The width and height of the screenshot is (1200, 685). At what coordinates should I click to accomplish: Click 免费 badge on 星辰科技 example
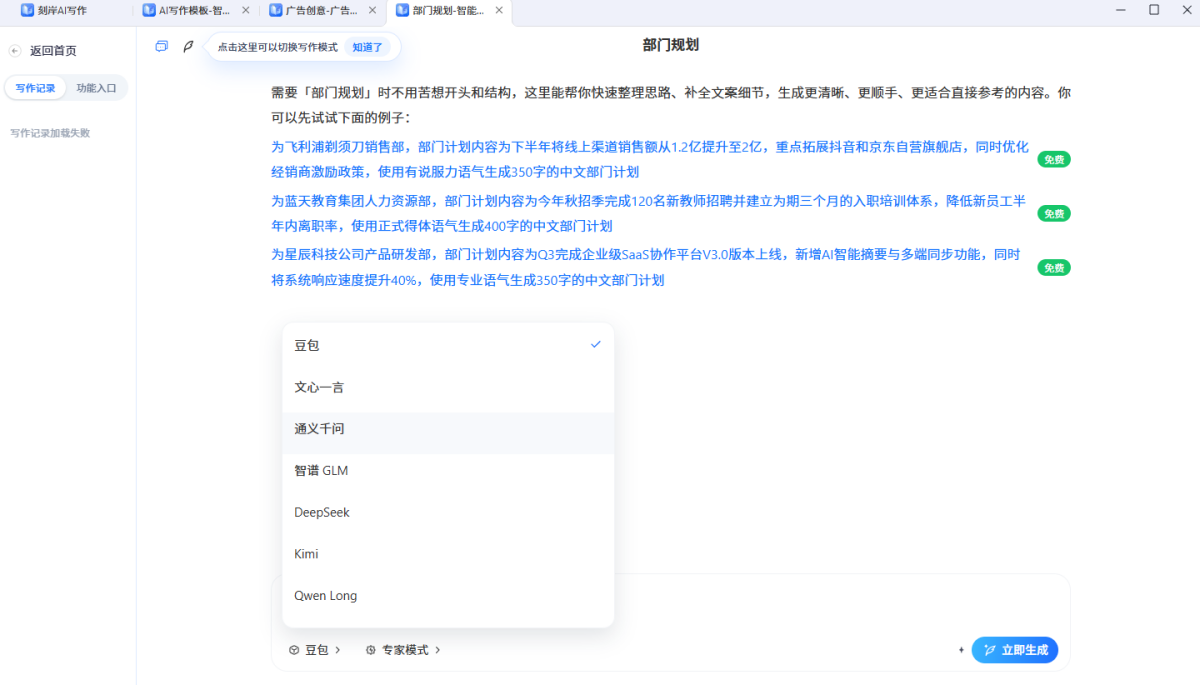tap(1054, 268)
